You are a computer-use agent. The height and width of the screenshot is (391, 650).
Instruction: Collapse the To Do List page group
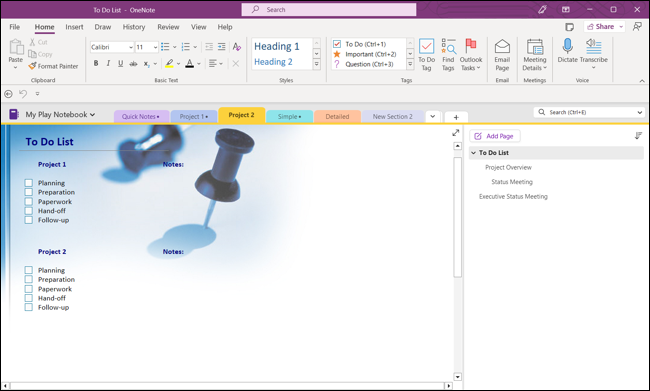click(x=473, y=153)
